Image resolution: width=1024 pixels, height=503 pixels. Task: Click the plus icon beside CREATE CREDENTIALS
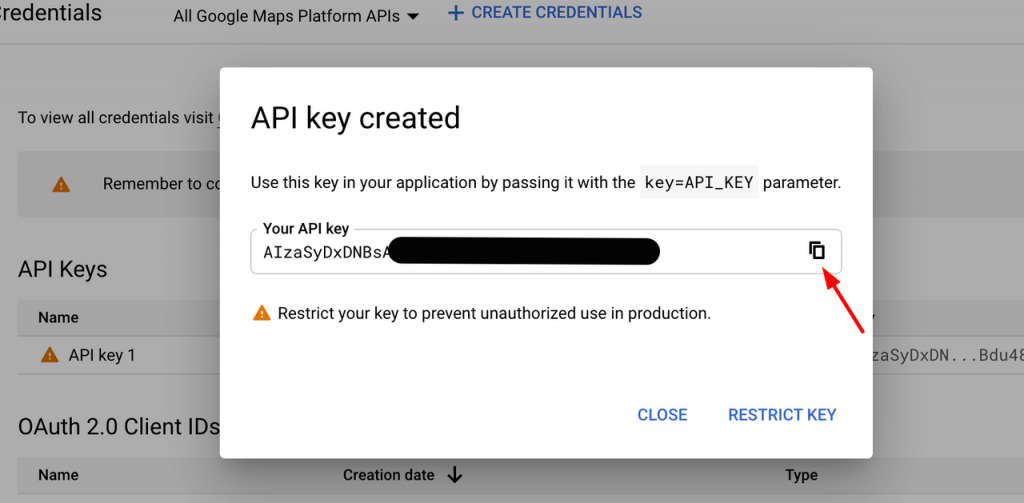click(455, 12)
